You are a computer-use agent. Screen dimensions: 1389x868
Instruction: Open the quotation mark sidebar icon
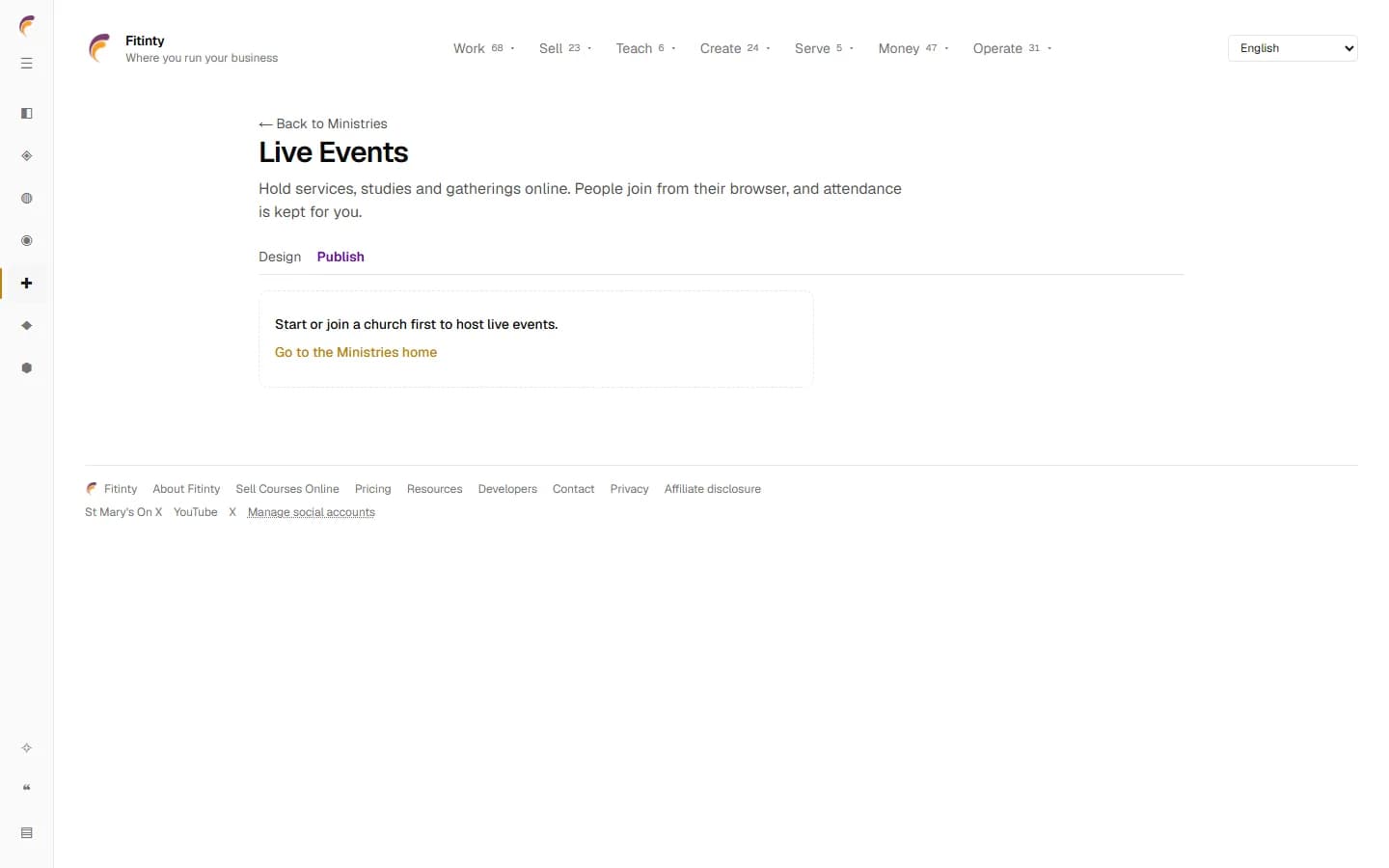27,789
